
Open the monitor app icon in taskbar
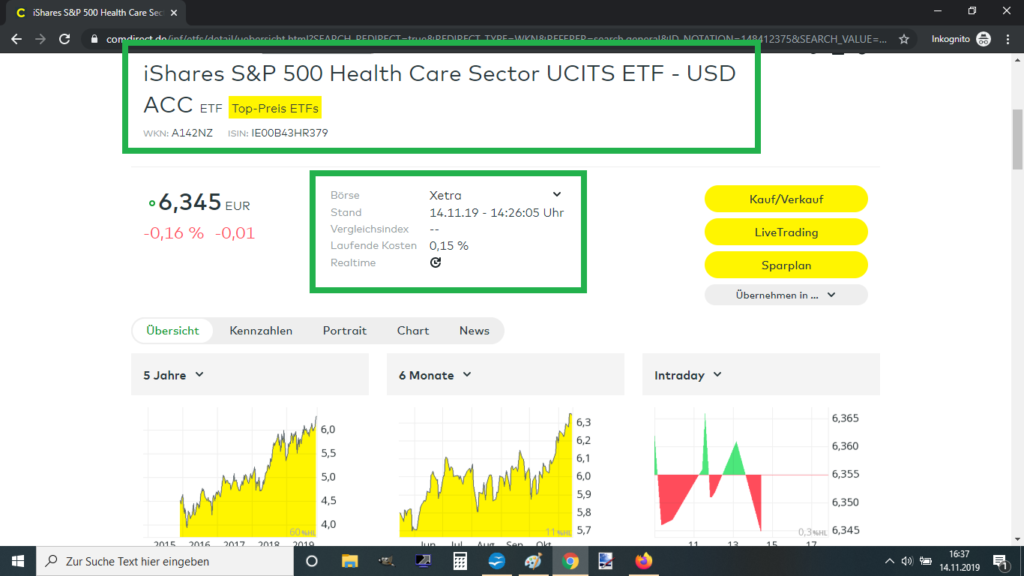click(x=423, y=561)
